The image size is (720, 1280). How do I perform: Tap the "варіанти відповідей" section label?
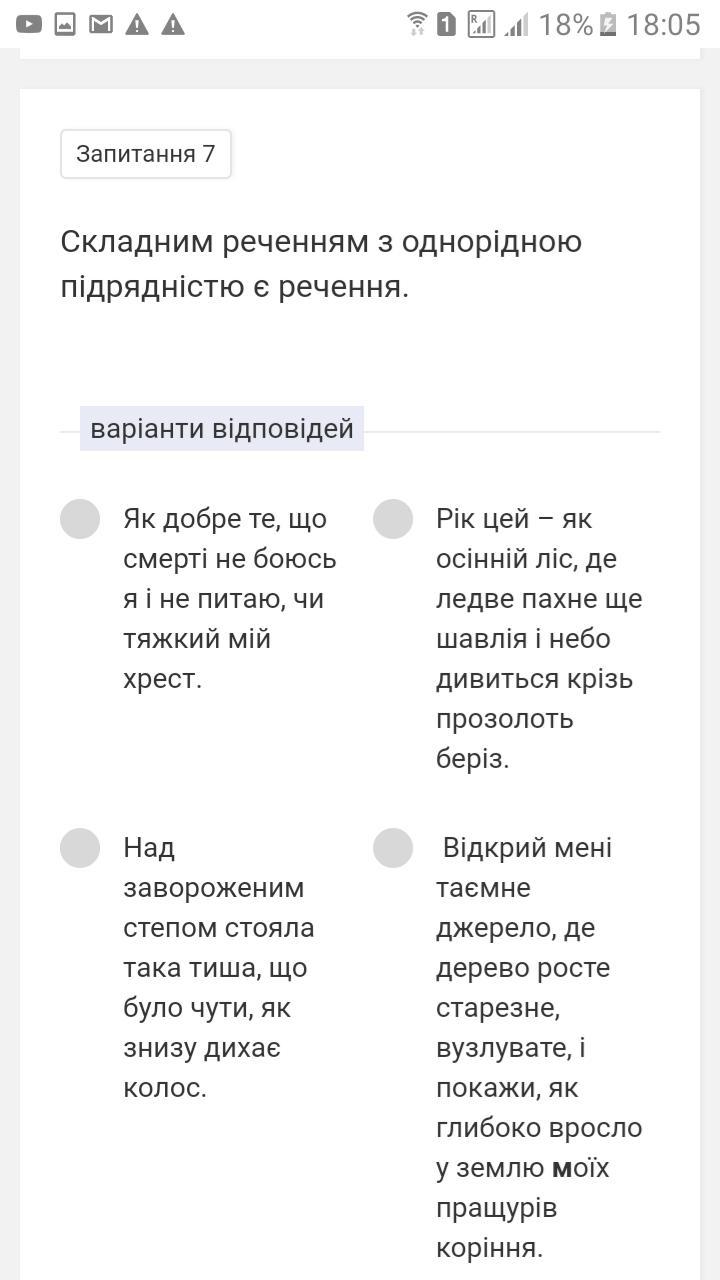(x=222, y=429)
